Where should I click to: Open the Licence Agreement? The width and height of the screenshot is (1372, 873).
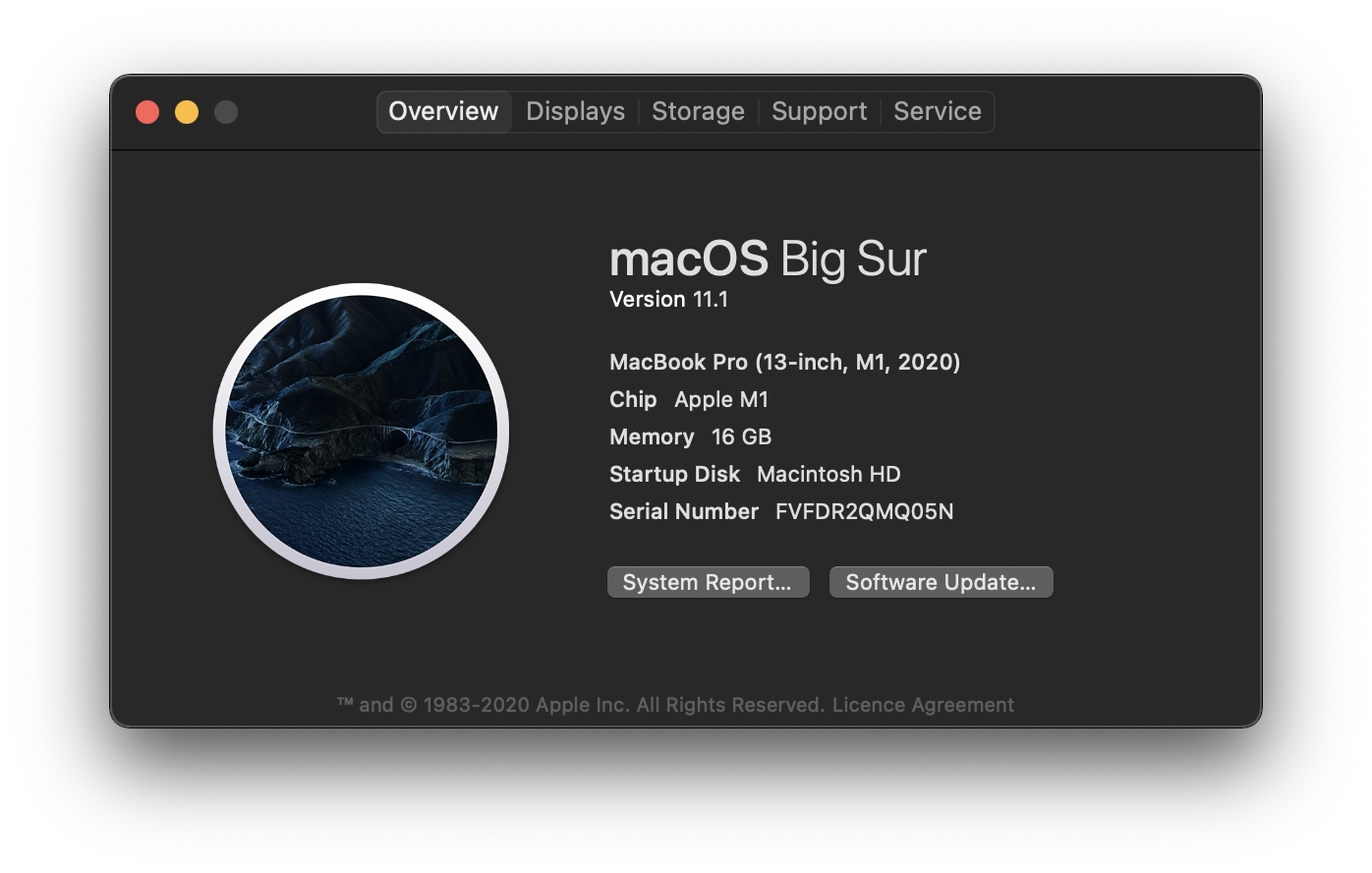point(923,704)
